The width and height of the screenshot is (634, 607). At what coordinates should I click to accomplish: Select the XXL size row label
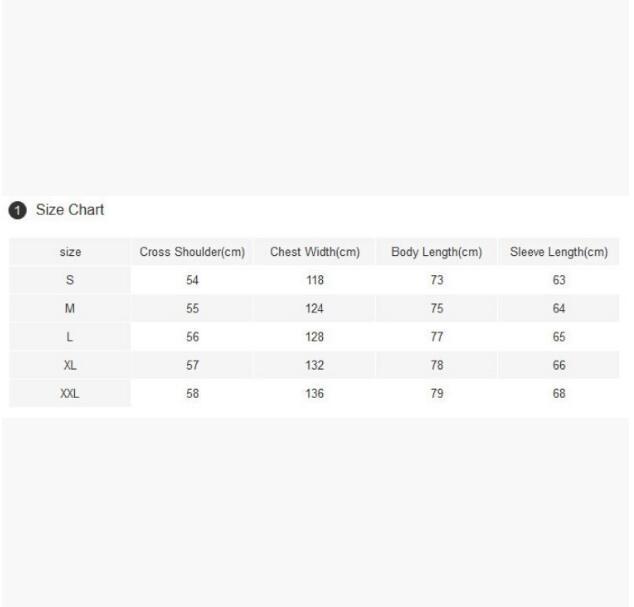[70, 393]
